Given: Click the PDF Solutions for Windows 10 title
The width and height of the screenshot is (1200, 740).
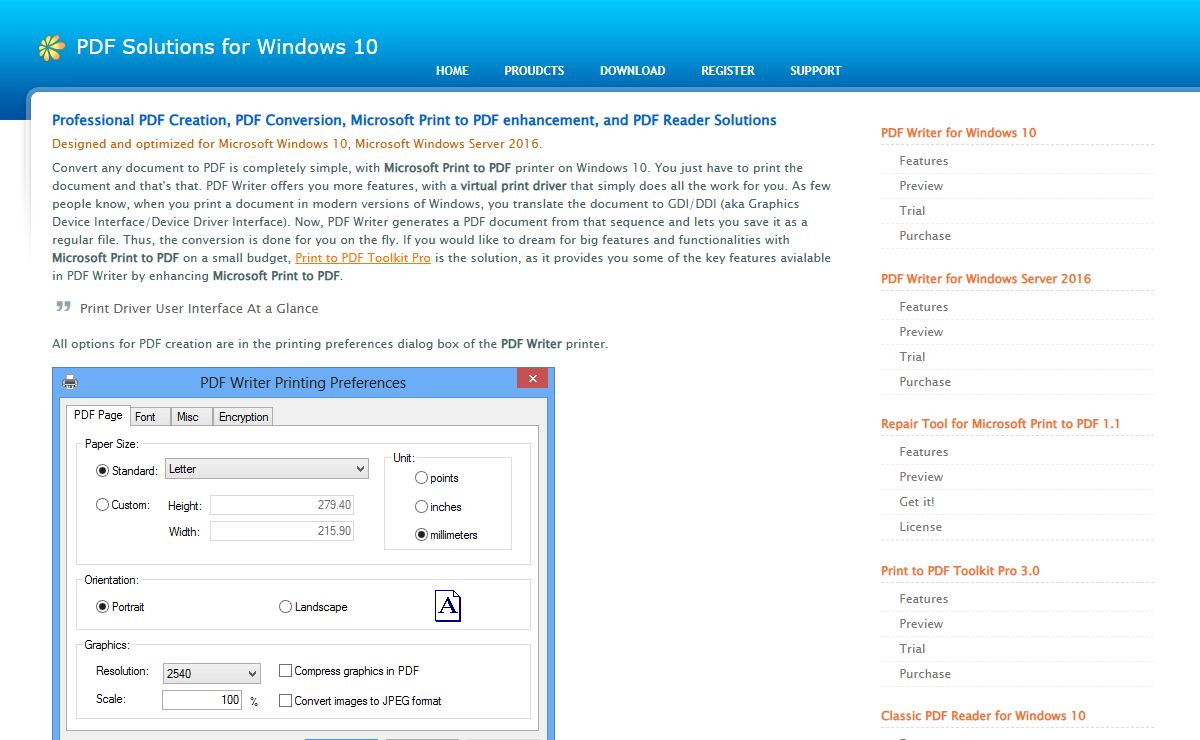Looking at the screenshot, I should click(227, 47).
